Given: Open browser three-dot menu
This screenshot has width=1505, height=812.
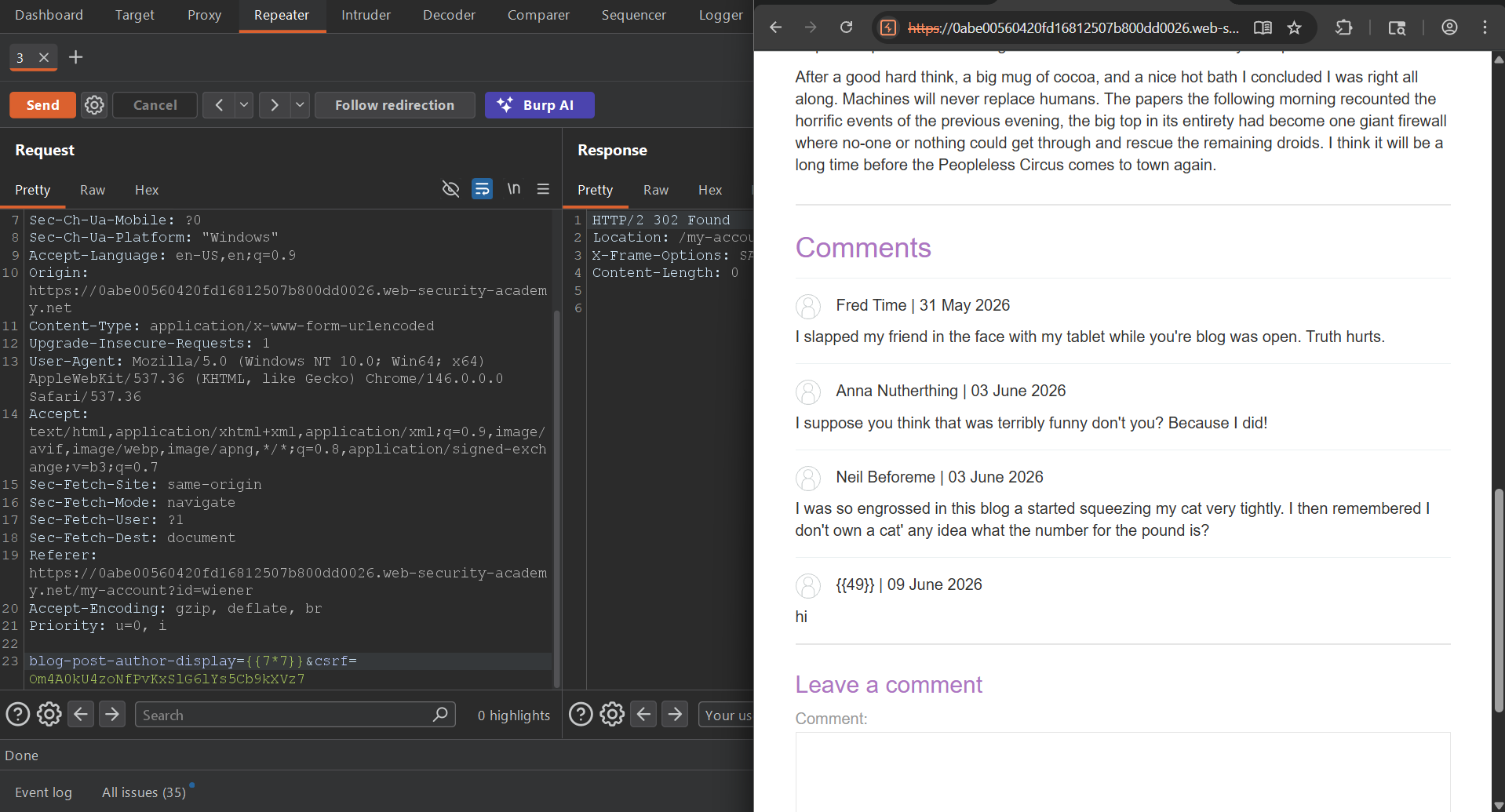Looking at the screenshot, I should (x=1485, y=27).
